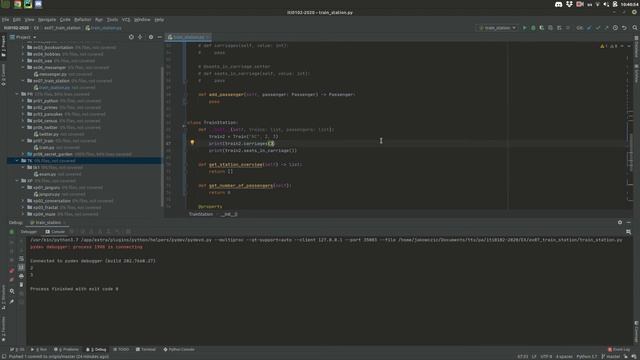Image resolution: width=640 pixels, height=360 pixels.
Task: Click the volume icon in system tray
Action: [x=606, y=4]
